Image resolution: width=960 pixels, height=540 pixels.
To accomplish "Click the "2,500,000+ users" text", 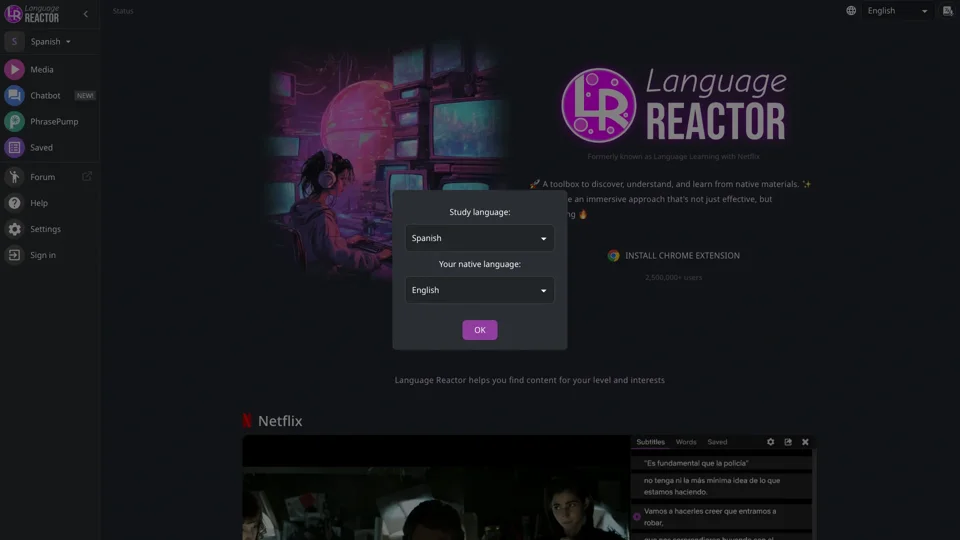I will pos(673,277).
